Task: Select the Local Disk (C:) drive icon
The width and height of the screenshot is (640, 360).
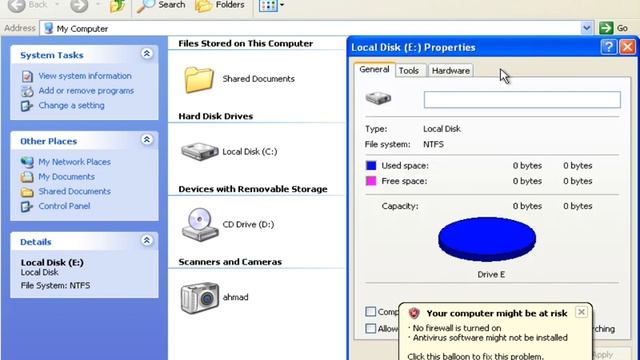Action: (x=200, y=151)
